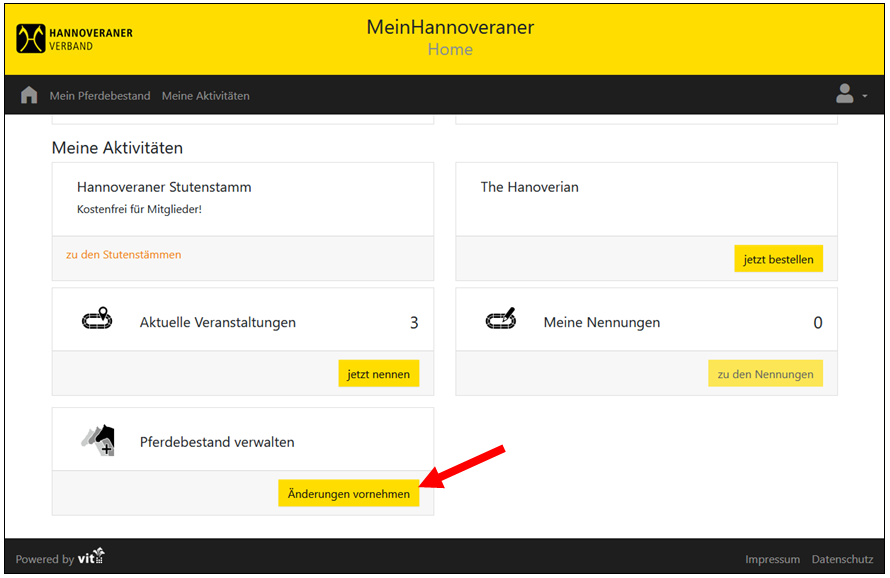Click the Meine Nennungen racetrack pen icon
Screen dimensions: 890x578
pyautogui.click(x=501, y=319)
